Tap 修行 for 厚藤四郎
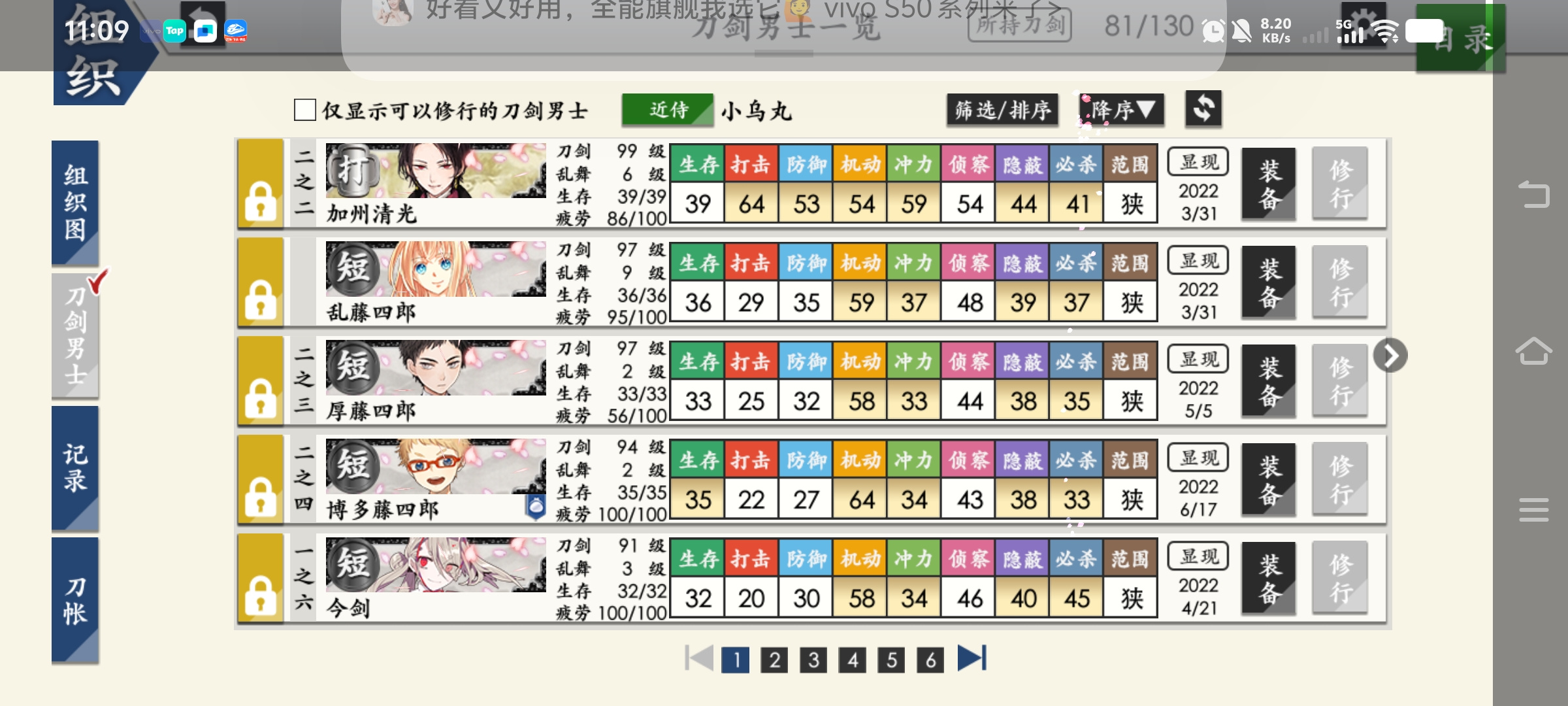The height and width of the screenshot is (706, 1568). [x=1340, y=381]
